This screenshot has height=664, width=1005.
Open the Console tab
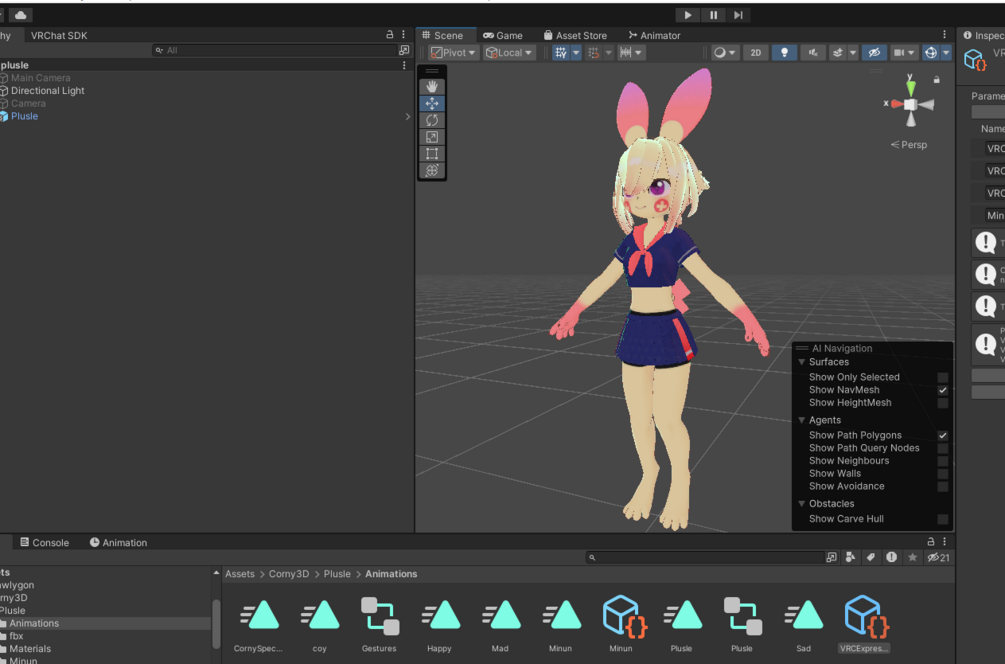[x=44, y=542]
